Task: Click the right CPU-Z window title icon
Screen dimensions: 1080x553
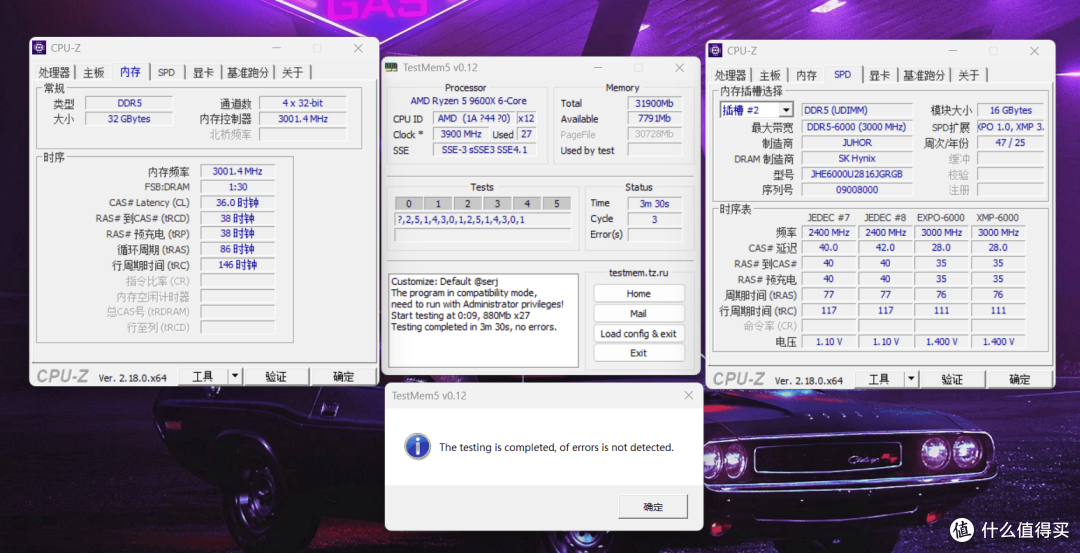Action: [x=716, y=50]
